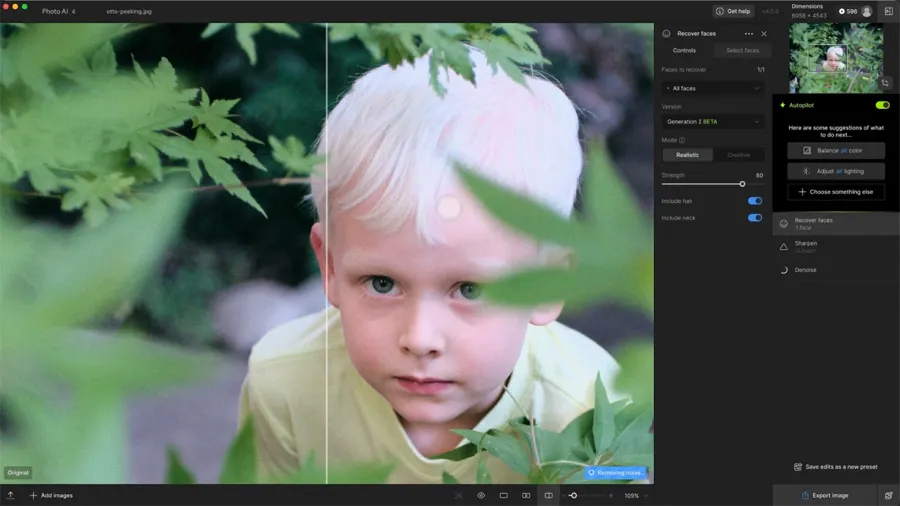Open the Recover faces three-dots menu

pos(748,34)
